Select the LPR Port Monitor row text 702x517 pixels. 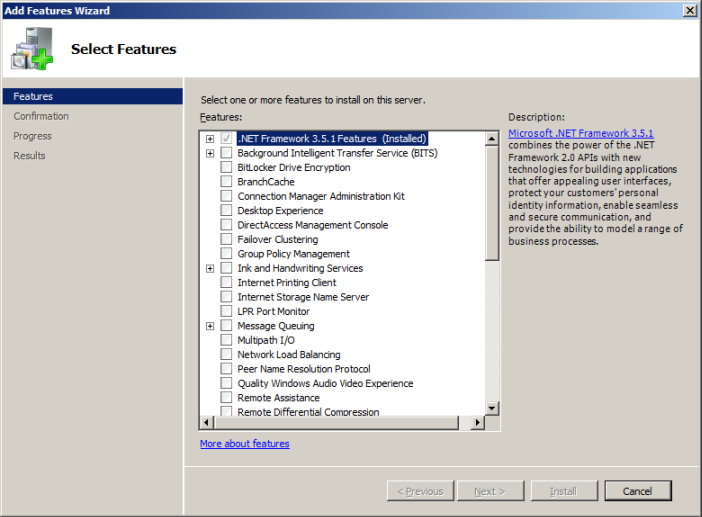(274, 311)
